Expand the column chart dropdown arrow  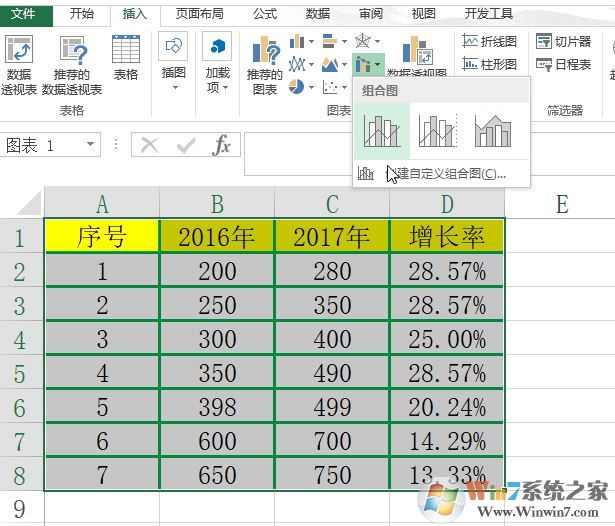311,41
